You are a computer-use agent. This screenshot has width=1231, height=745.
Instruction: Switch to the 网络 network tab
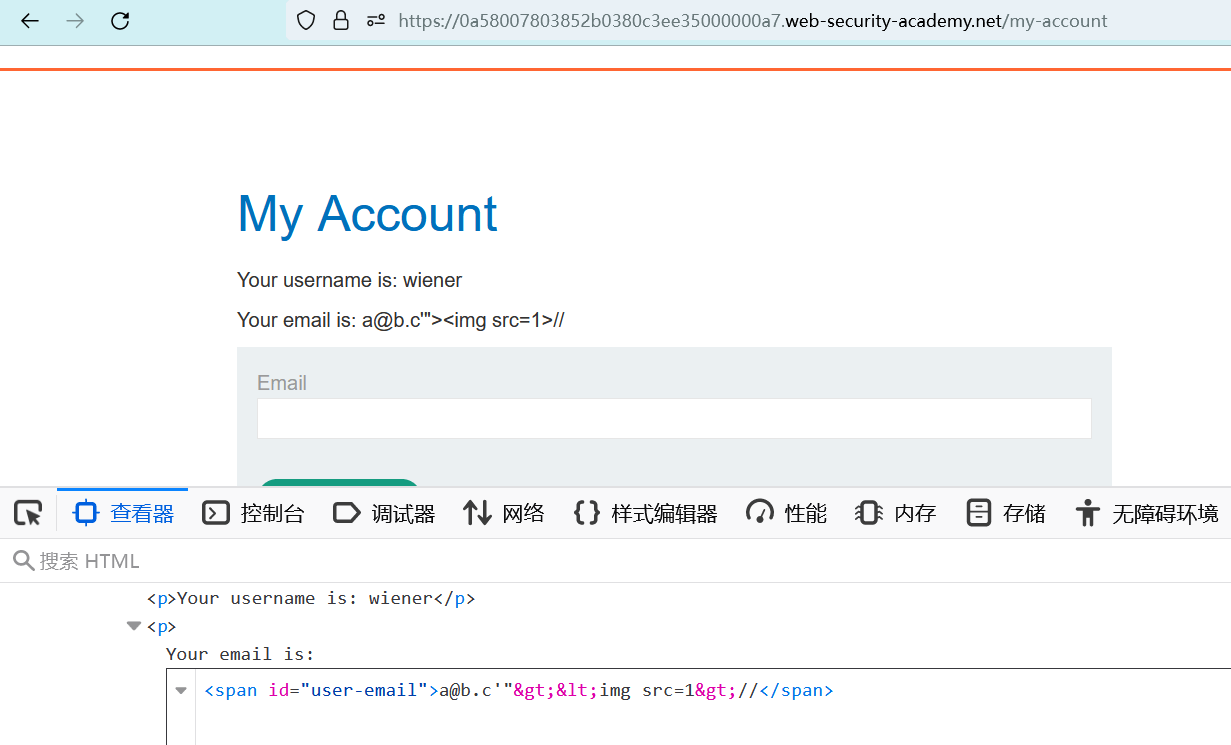(504, 513)
